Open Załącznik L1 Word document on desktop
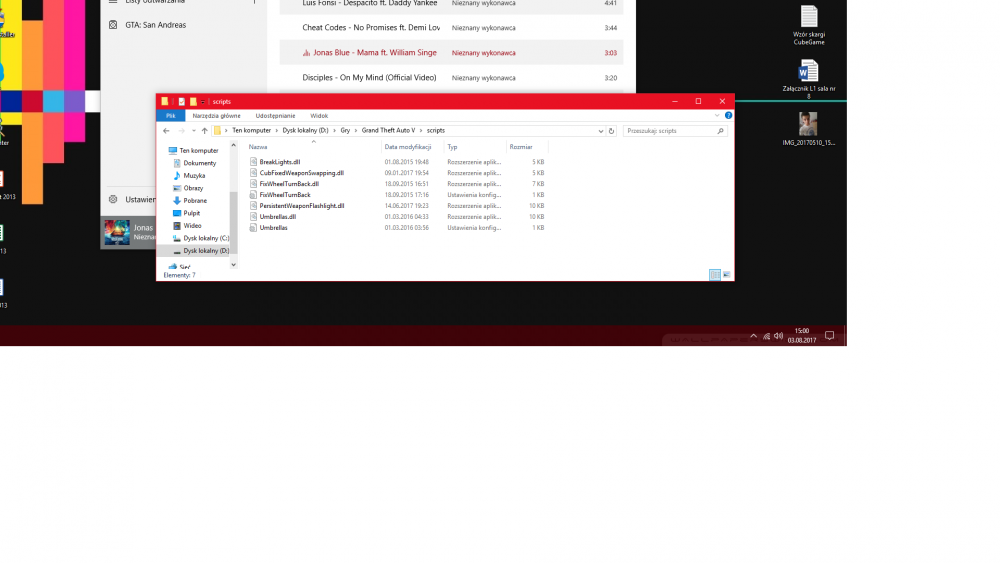Image resolution: width=1000 pixels, height=563 pixels. [x=809, y=79]
